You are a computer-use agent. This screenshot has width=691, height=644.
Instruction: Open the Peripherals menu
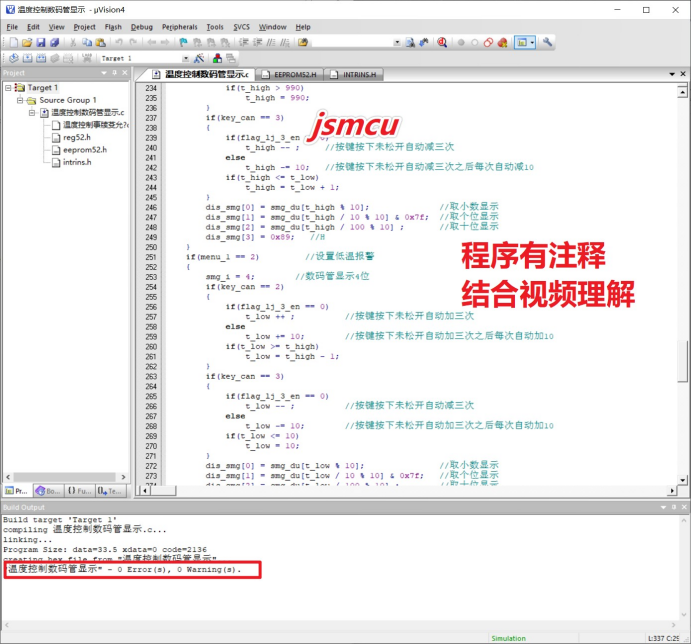tap(179, 27)
